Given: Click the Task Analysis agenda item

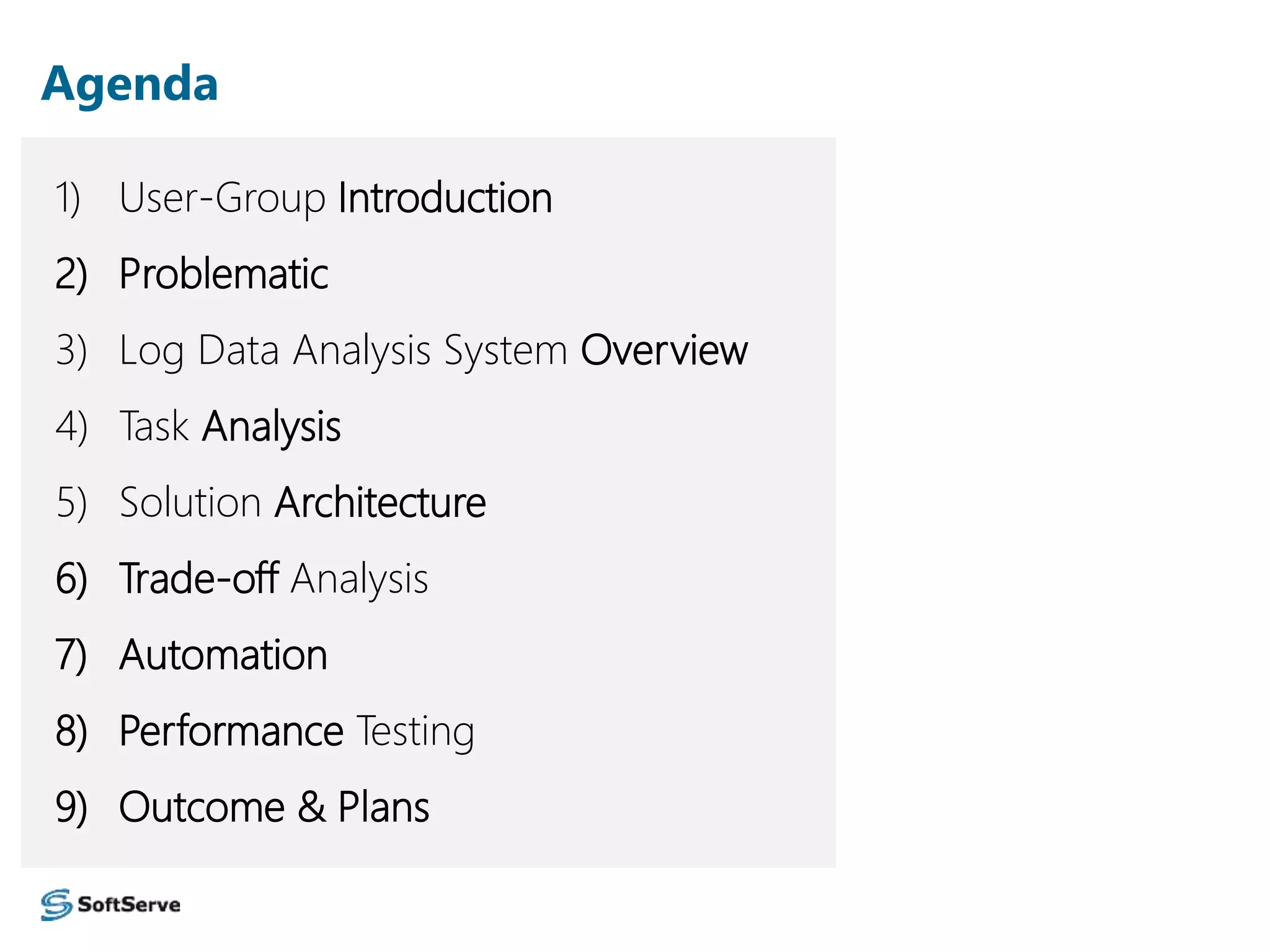Looking at the screenshot, I should pyautogui.click(x=229, y=426).
